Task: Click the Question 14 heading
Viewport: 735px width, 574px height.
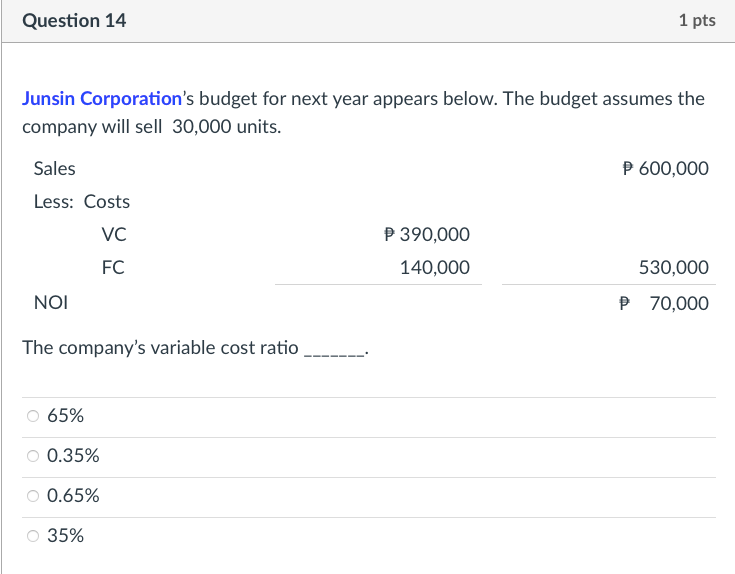Action: click(74, 21)
